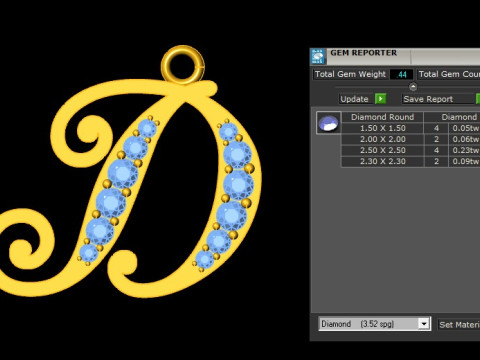Click the Save Report button
This screenshot has width=480, height=360.
pyautogui.click(x=437, y=99)
